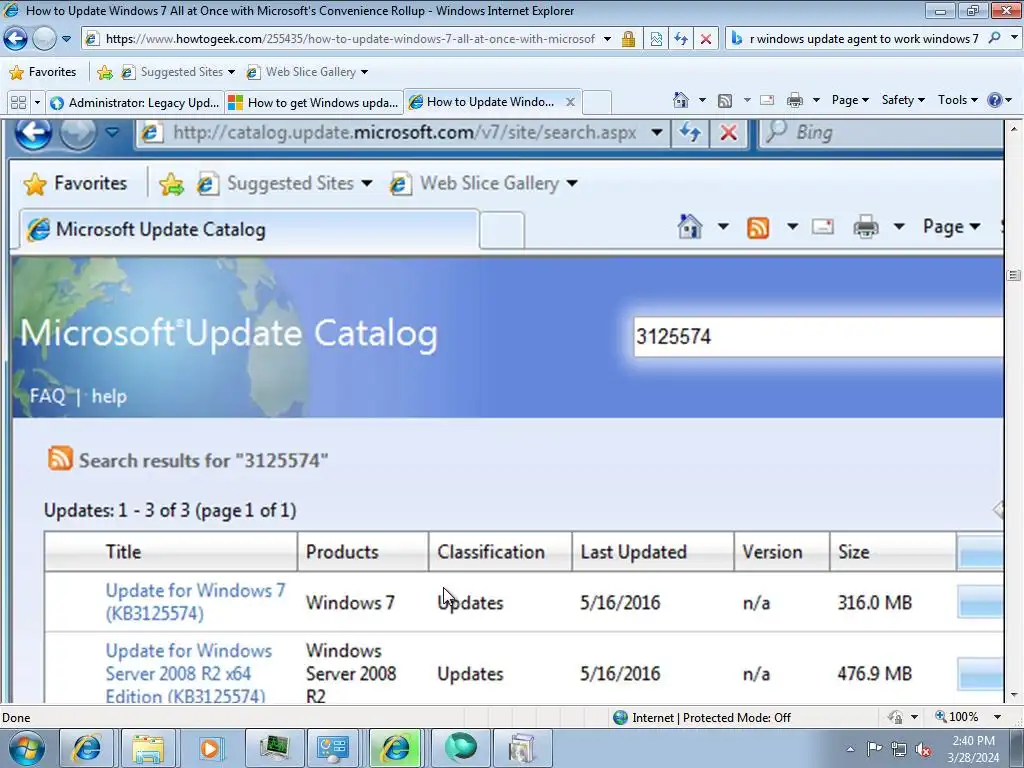
Task: Open the Print options dropdown arrow
Action: click(816, 100)
